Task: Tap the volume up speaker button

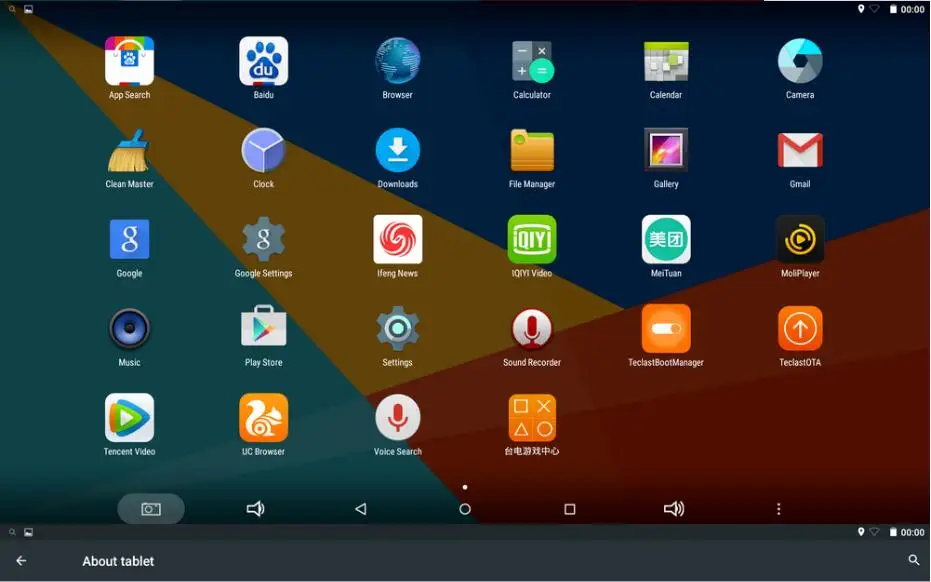Action: pyautogui.click(x=674, y=509)
